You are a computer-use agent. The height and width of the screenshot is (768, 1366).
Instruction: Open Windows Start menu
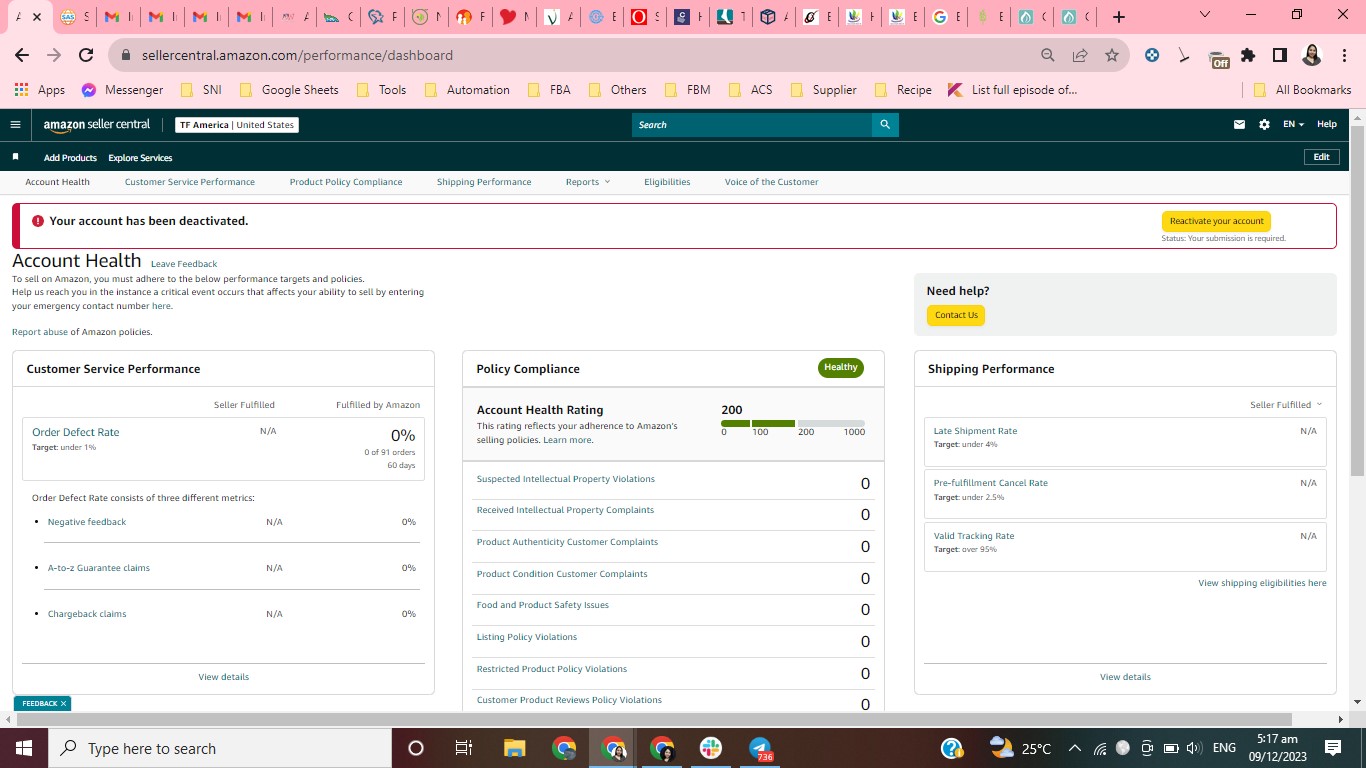pyautogui.click(x=24, y=748)
